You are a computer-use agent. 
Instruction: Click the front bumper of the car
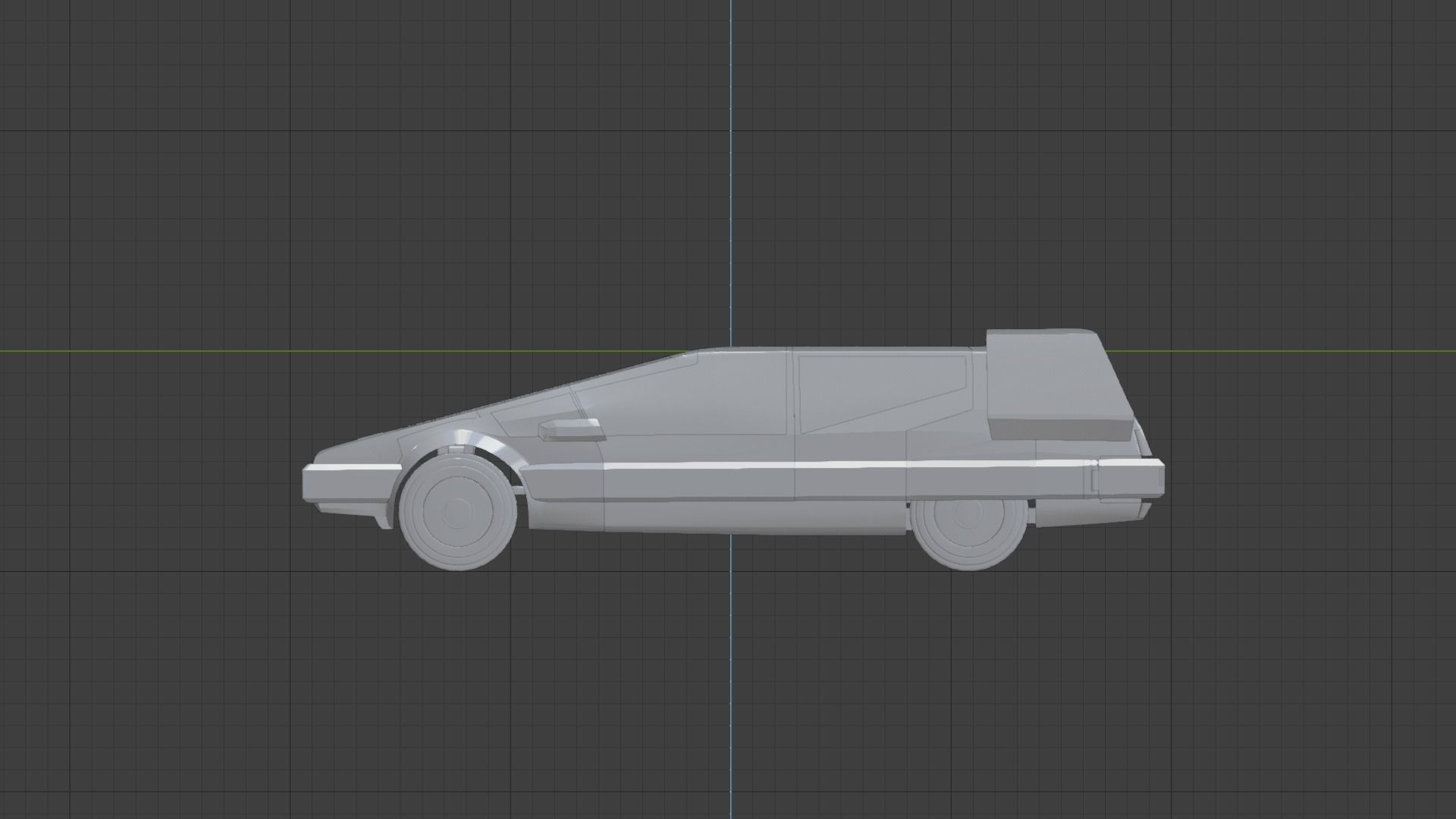click(x=350, y=483)
